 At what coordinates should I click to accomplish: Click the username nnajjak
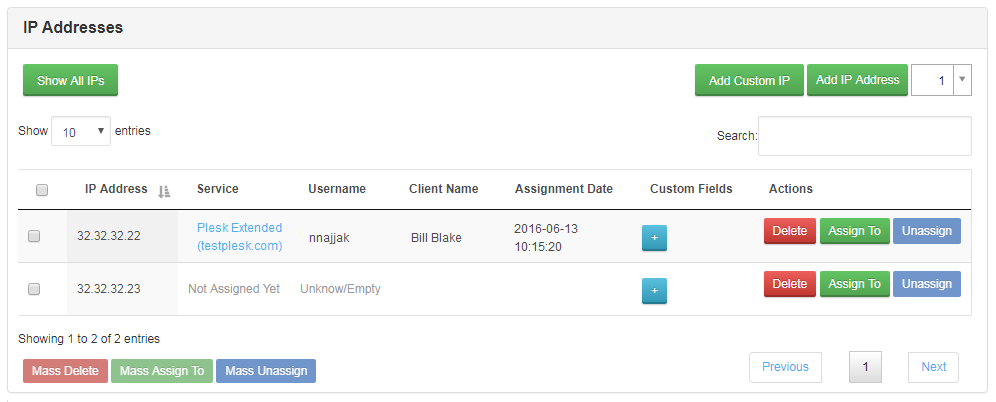click(x=329, y=238)
